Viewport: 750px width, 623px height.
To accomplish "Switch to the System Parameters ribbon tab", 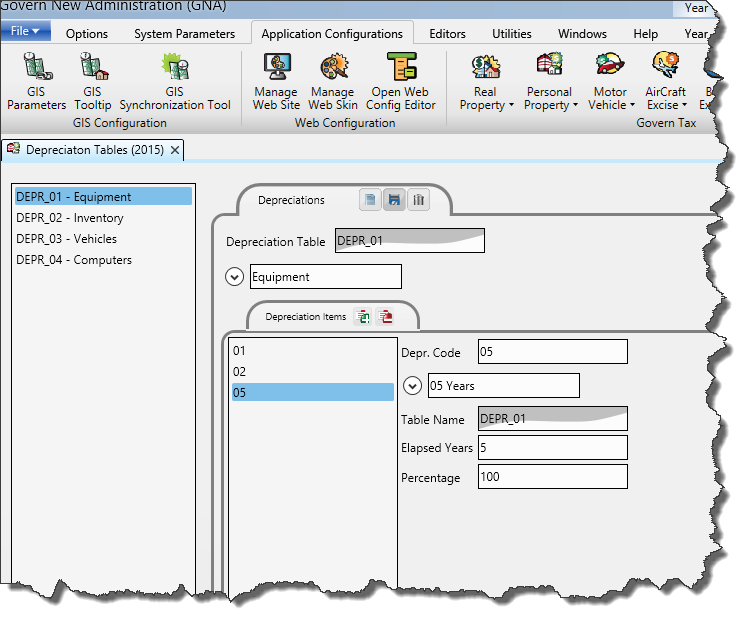I will click(x=184, y=34).
